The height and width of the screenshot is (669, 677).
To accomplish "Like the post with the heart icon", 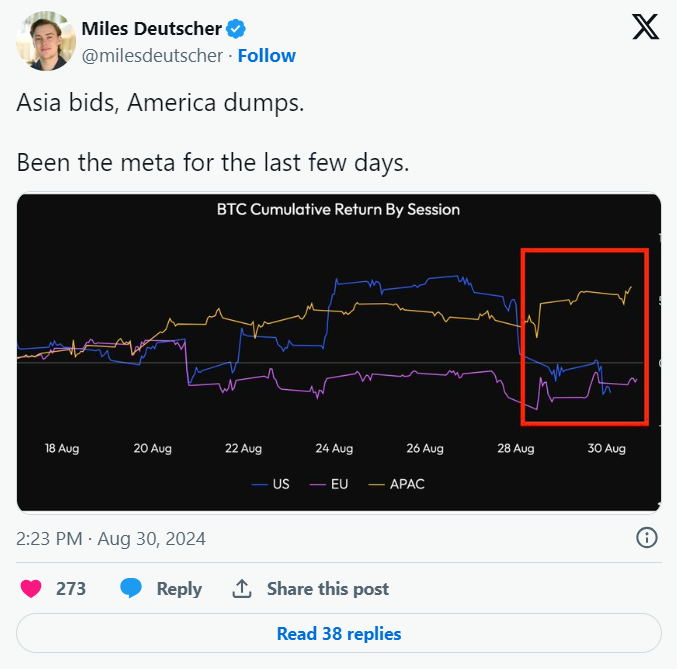I will pos(31,589).
